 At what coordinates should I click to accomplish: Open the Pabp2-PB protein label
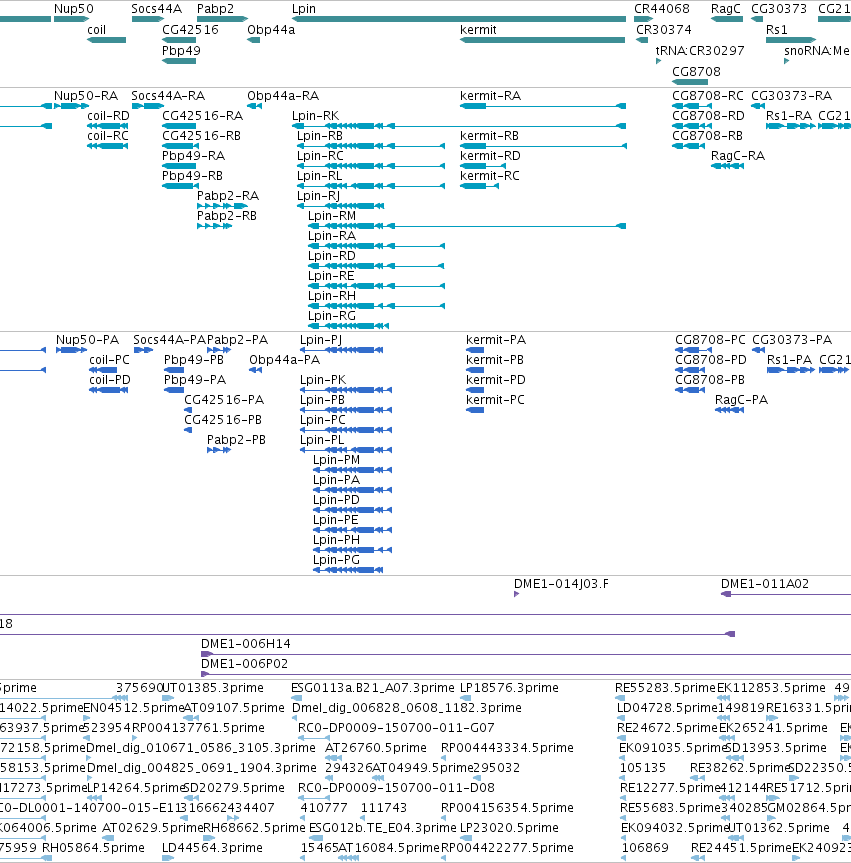236,440
